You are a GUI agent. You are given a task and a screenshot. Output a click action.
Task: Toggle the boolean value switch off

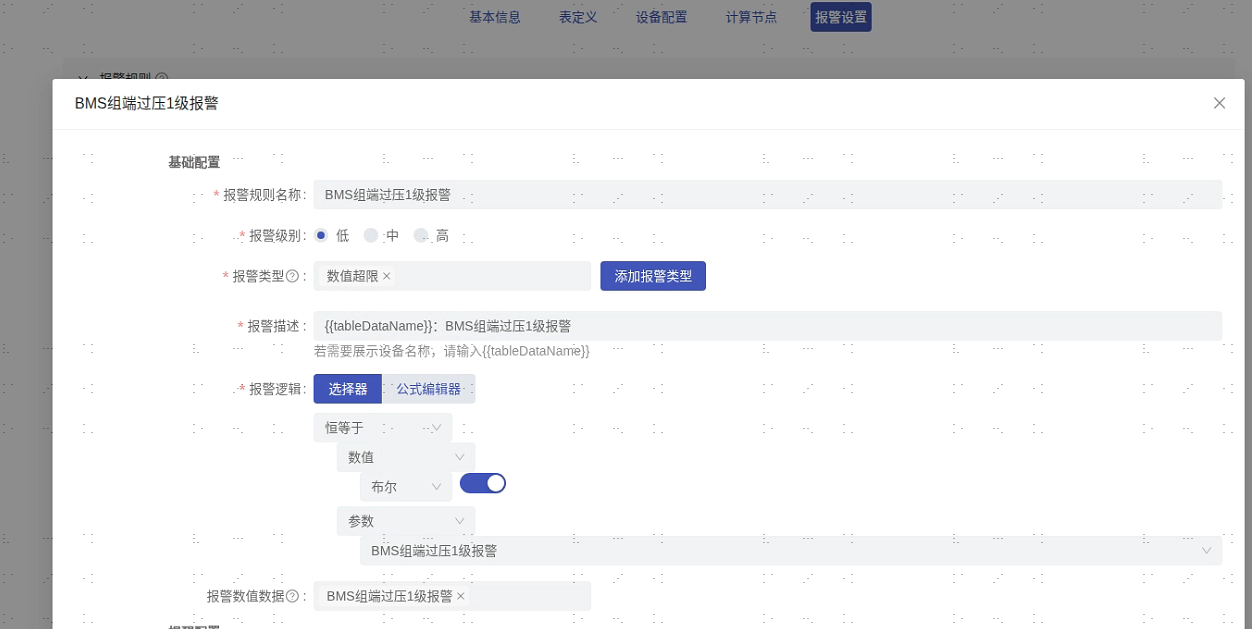click(482, 484)
